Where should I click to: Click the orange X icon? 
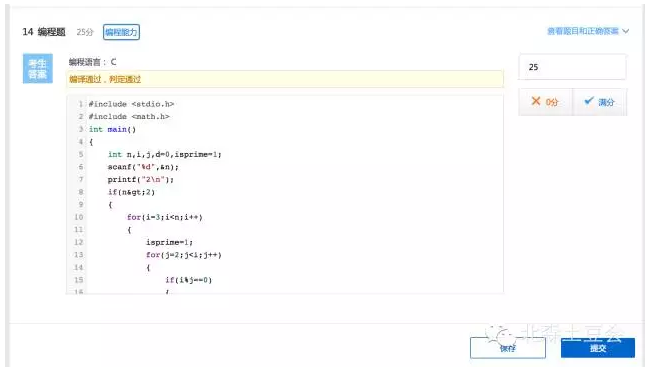click(536, 101)
